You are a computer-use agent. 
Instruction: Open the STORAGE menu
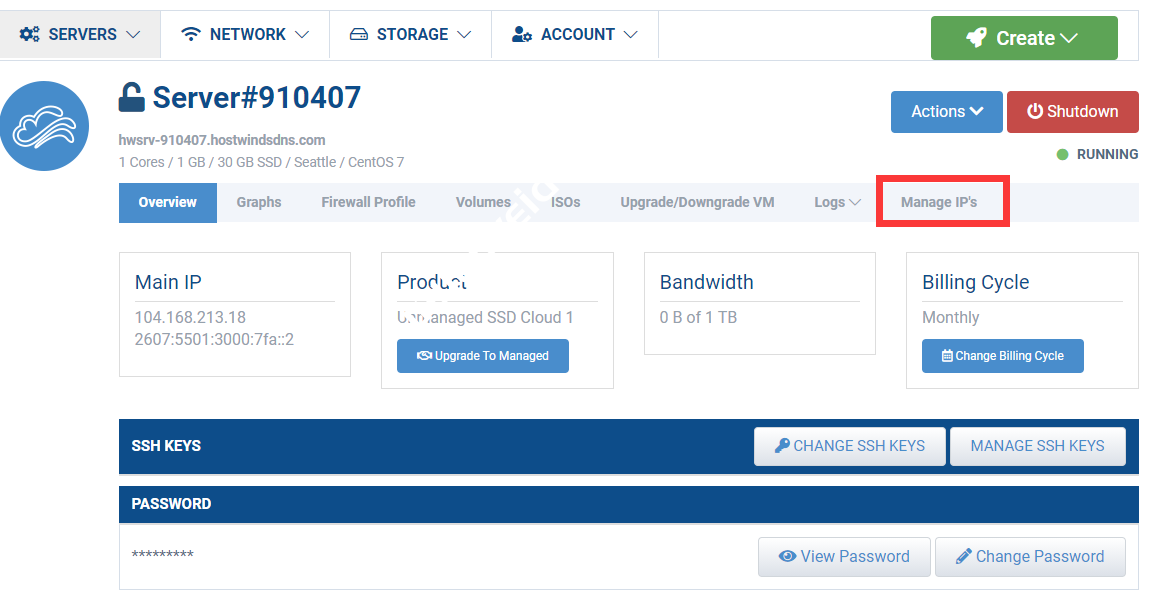tap(410, 35)
